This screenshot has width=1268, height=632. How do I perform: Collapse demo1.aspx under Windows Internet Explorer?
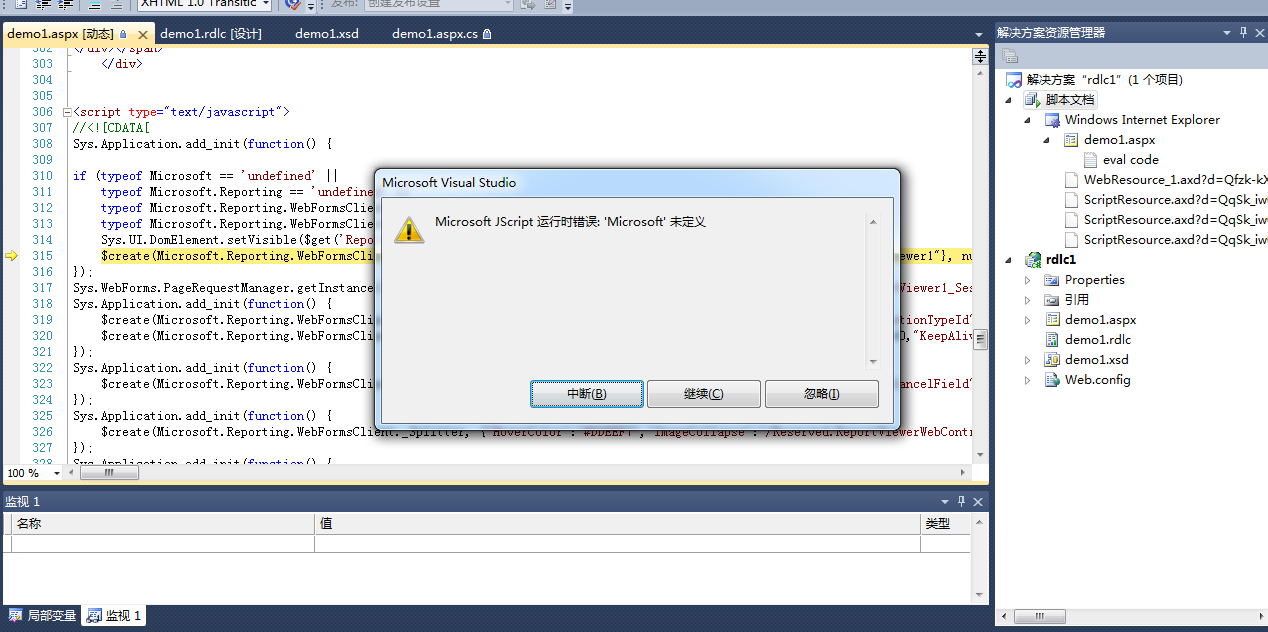(x=1047, y=140)
